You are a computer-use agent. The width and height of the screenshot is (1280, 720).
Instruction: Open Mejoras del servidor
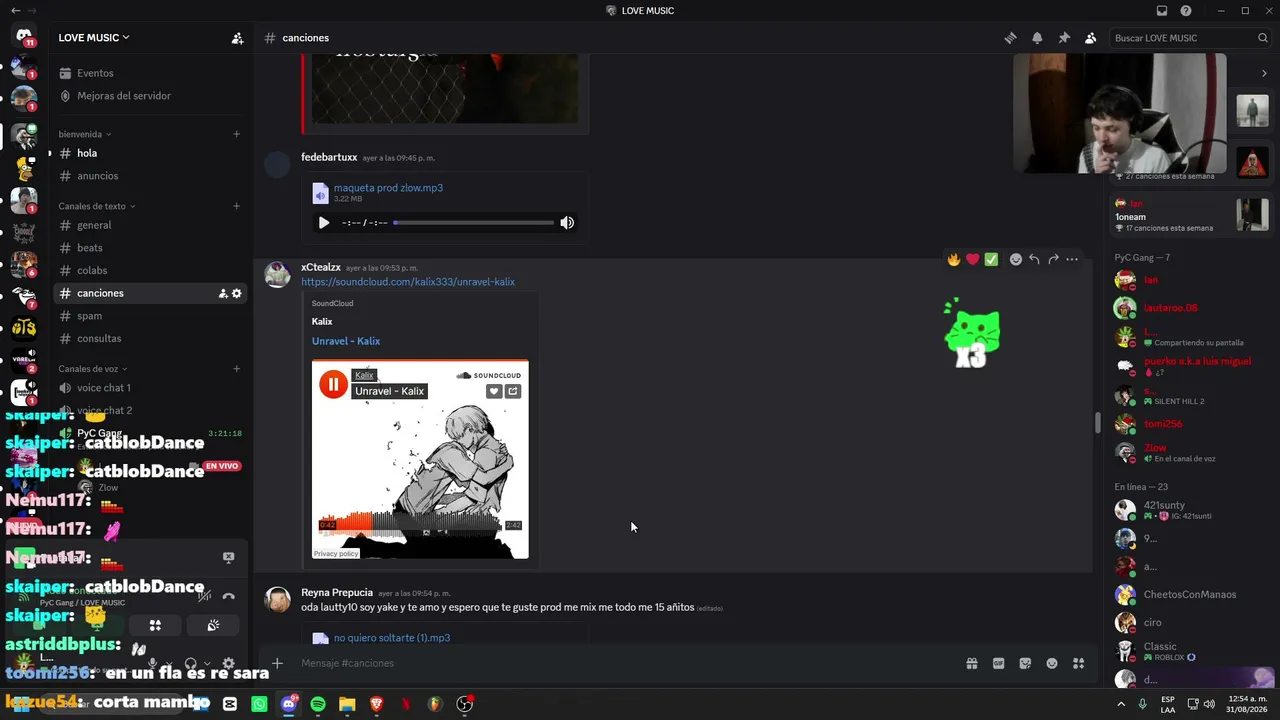pos(150,96)
